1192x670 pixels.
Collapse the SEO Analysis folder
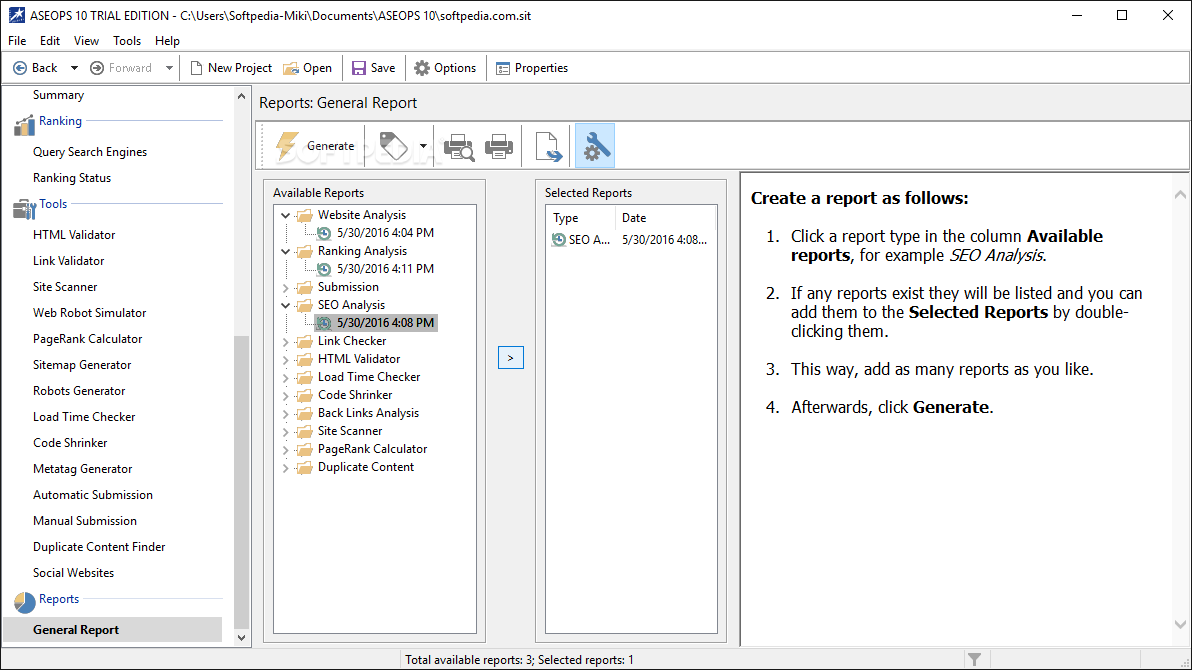click(x=286, y=305)
